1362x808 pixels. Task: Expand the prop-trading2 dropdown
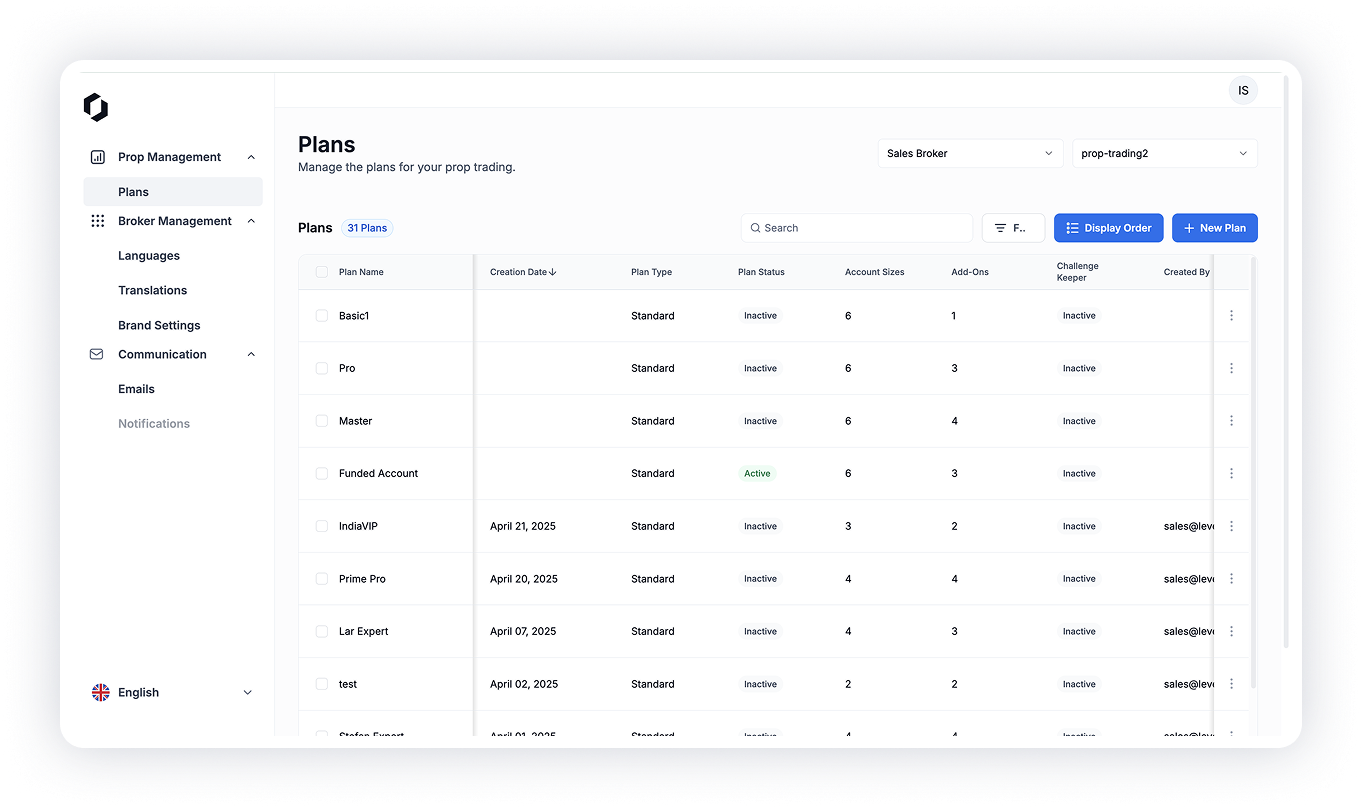pyautogui.click(x=1164, y=153)
